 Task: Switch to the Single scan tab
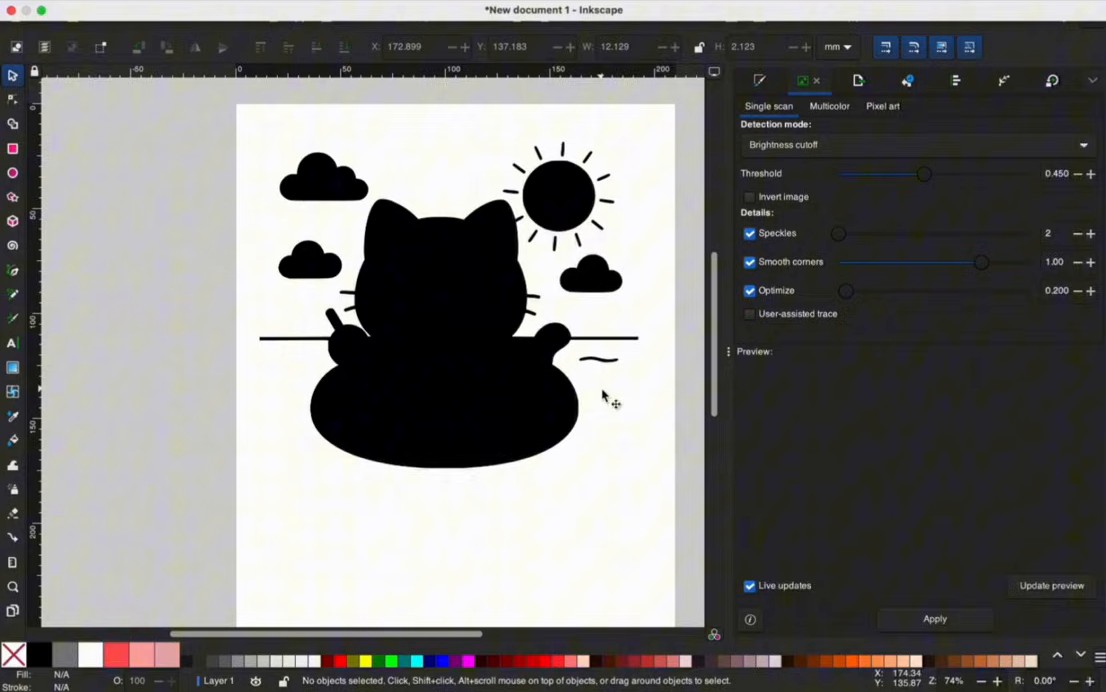(769, 107)
